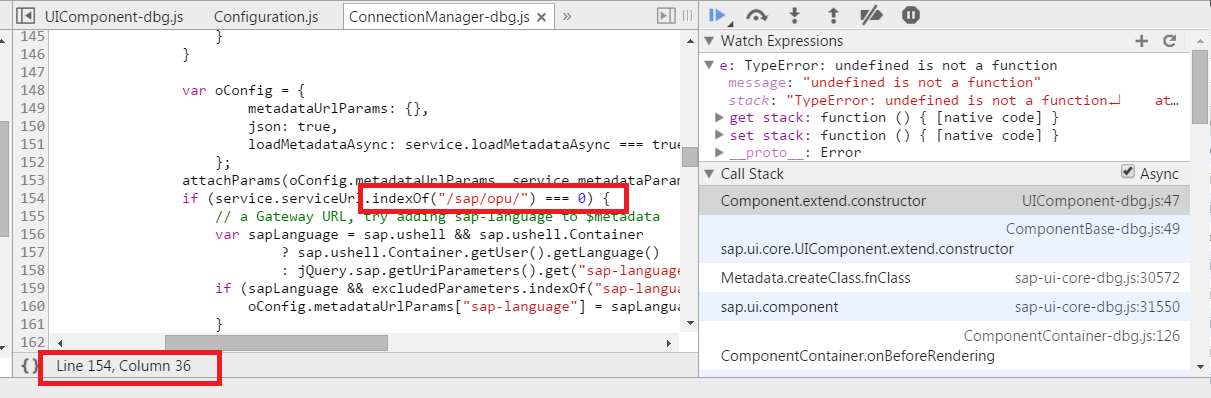Screen dimensions: 1211x398
Task: Switch to UIComponent-dbg.js tab
Action: click(x=113, y=17)
